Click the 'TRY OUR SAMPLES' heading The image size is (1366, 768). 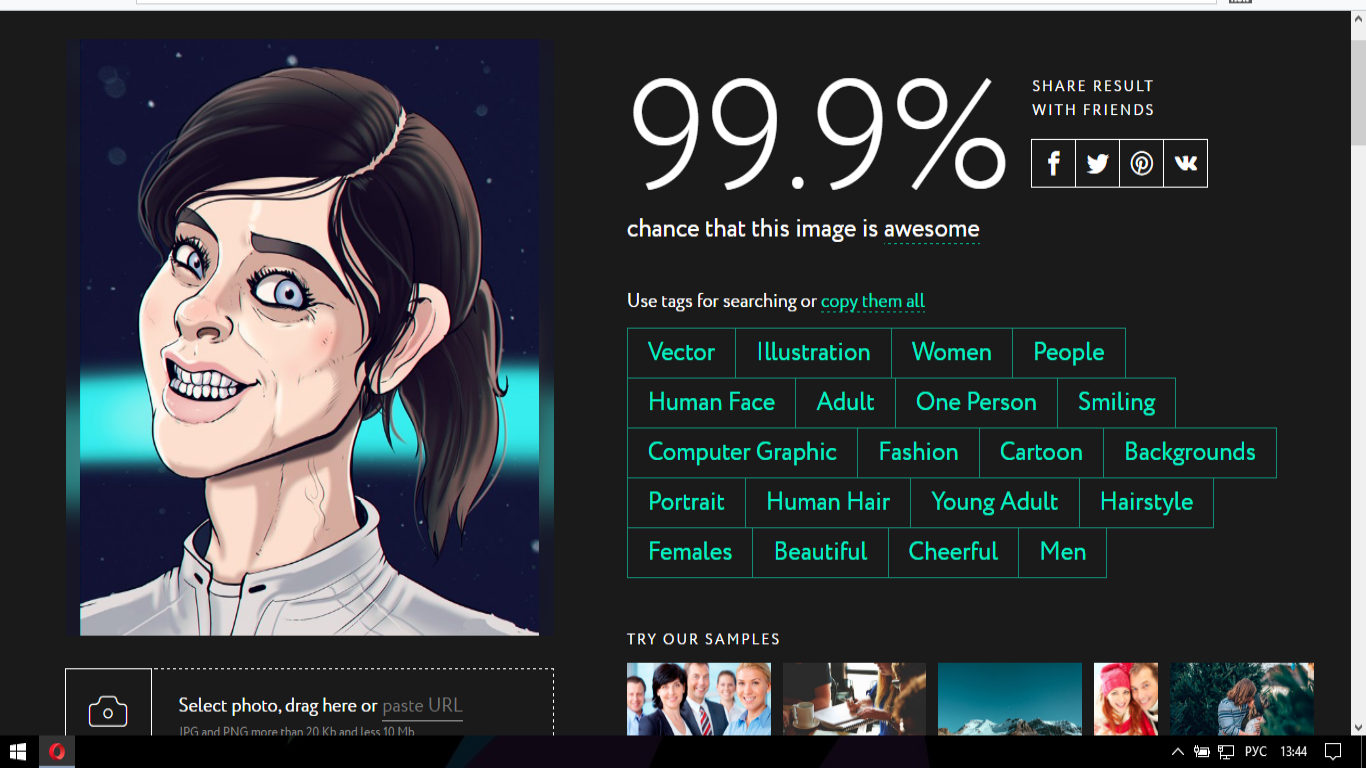704,640
